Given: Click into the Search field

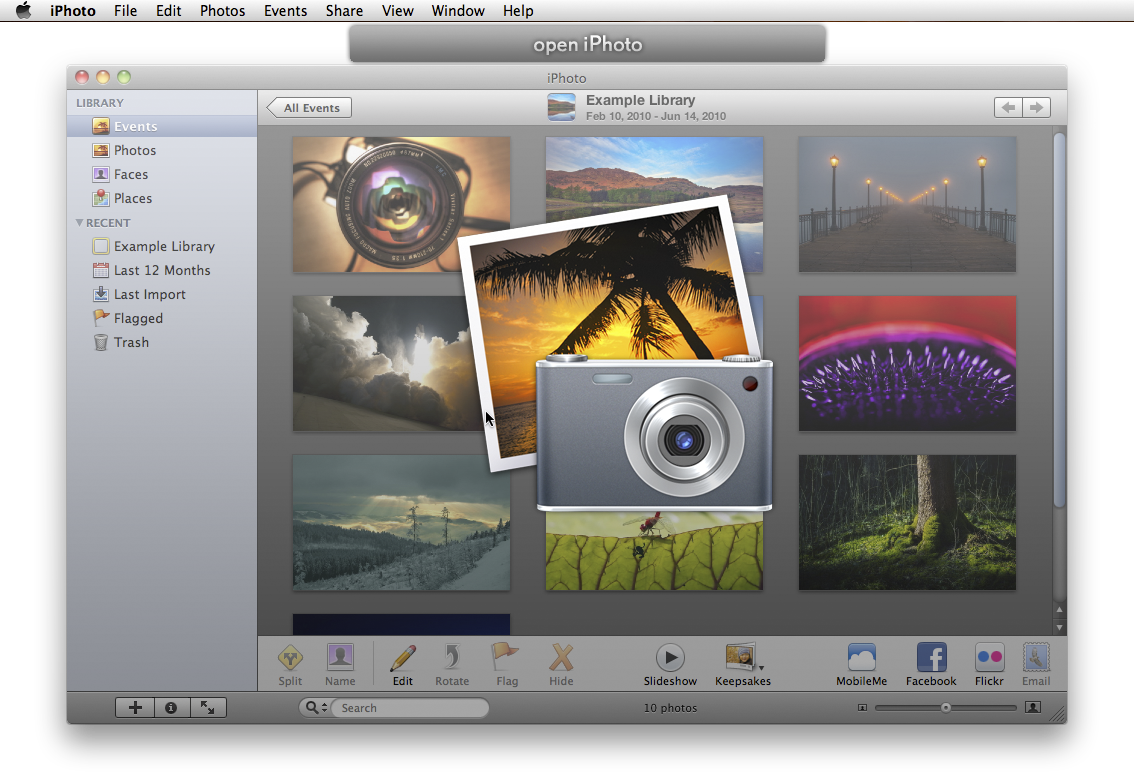Looking at the screenshot, I should (x=409, y=708).
